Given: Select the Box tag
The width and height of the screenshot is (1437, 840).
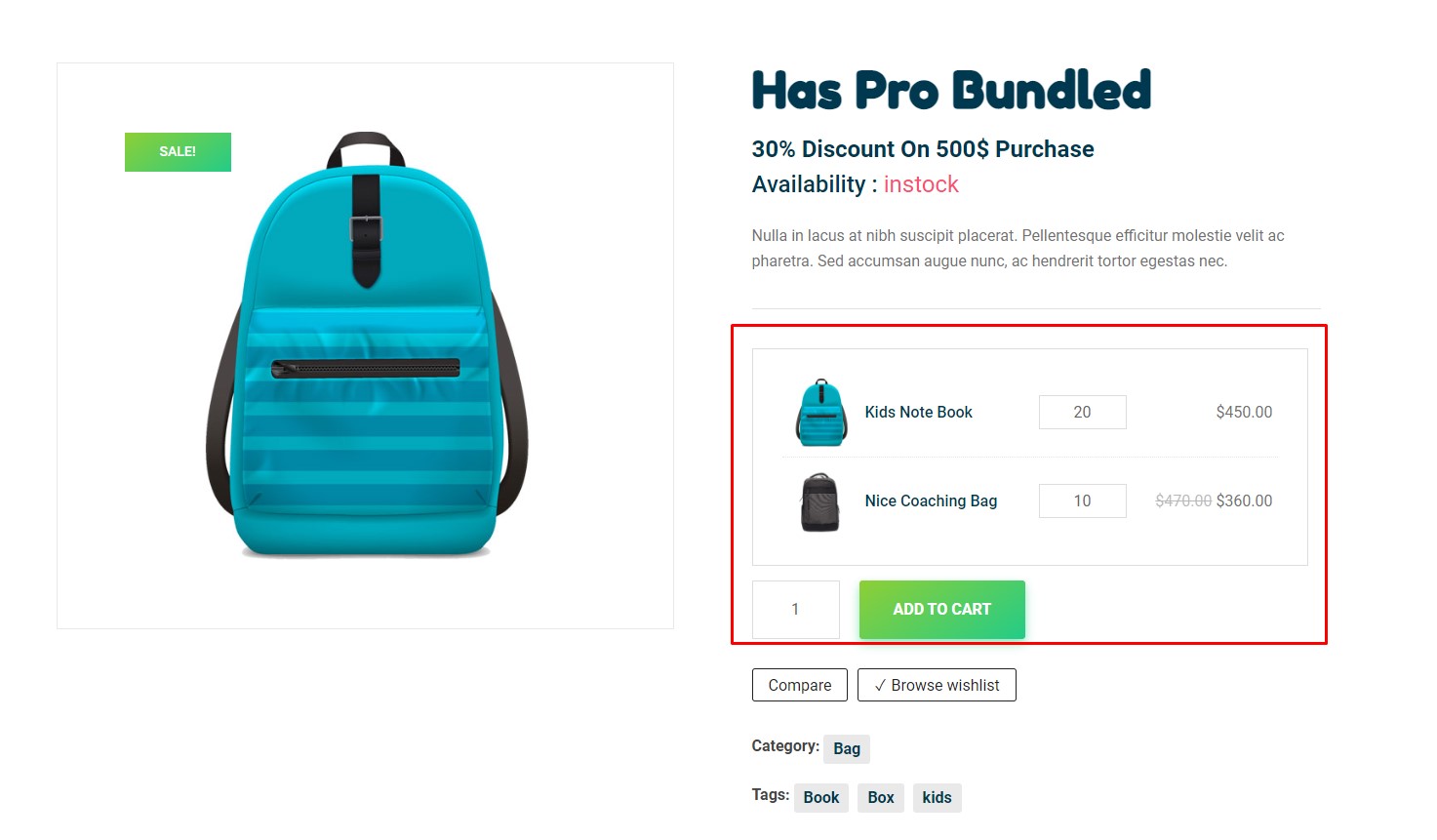Looking at the screenshot, I should pyautogui.click(x=880, y=798).
